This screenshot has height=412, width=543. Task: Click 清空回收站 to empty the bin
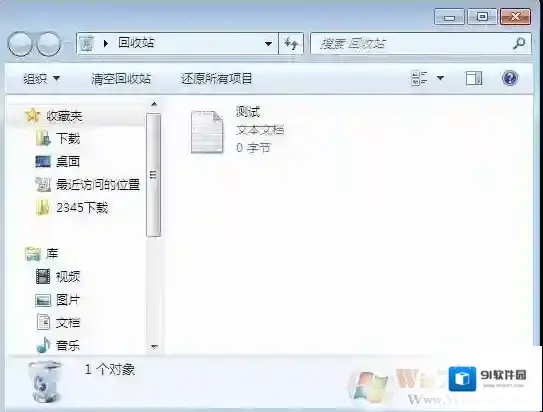tap(121, 79)
